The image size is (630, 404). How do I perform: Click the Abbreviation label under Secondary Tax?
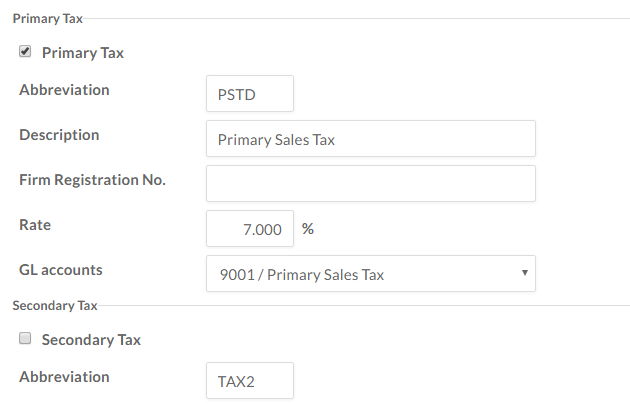click(x=64, y=377)
